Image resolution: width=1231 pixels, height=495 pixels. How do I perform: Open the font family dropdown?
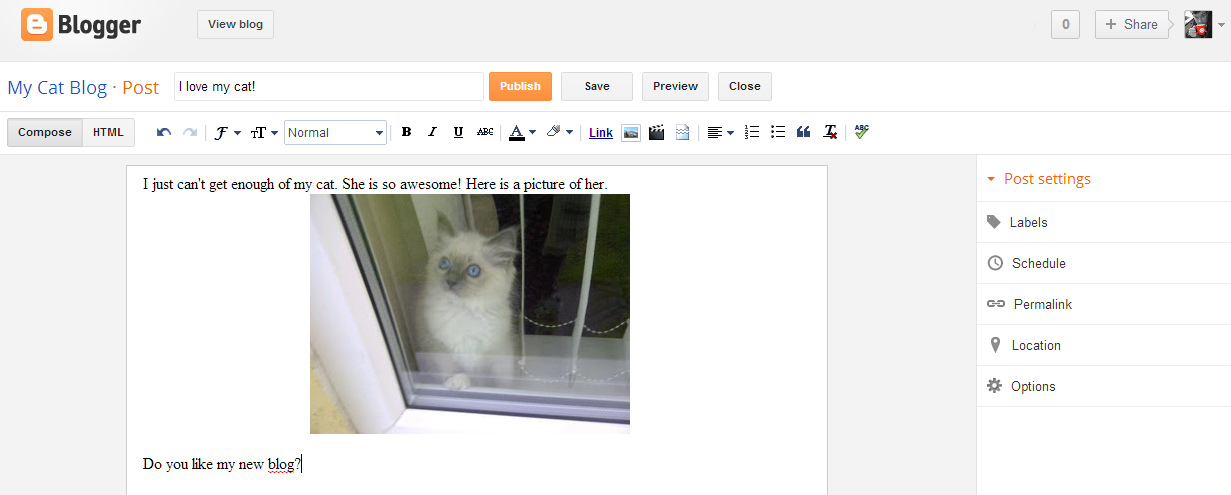(227, 133)
